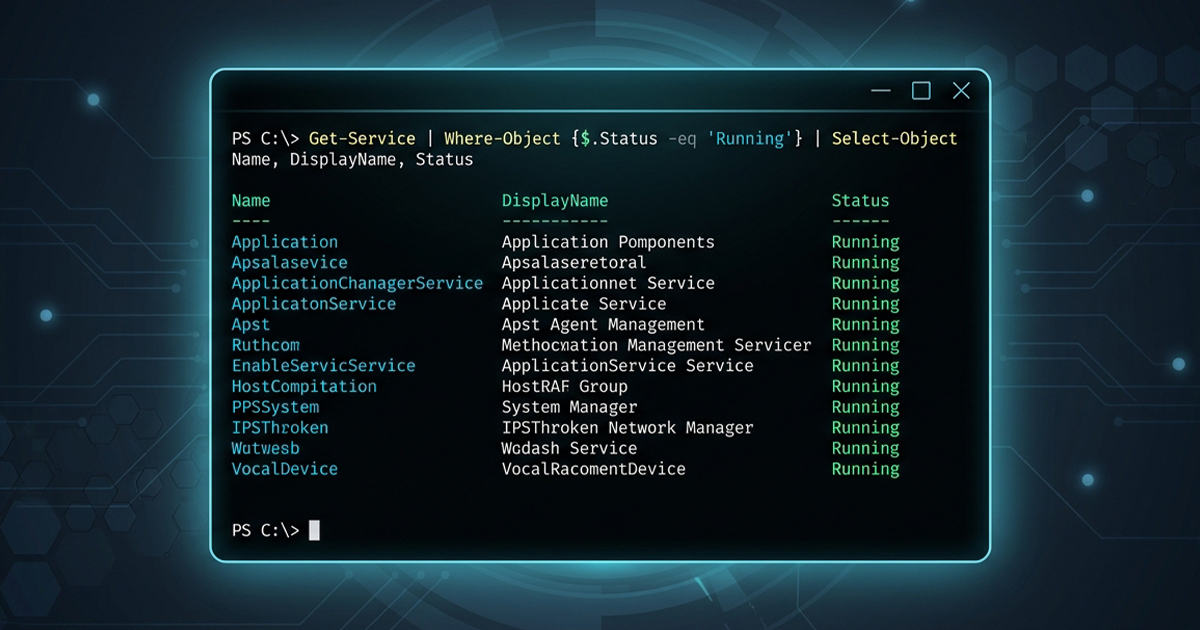This screenshot has width=1200, height=630.
Task: Select the EnableServicService name
Action: pyautogui.click(x=323, y=365)
